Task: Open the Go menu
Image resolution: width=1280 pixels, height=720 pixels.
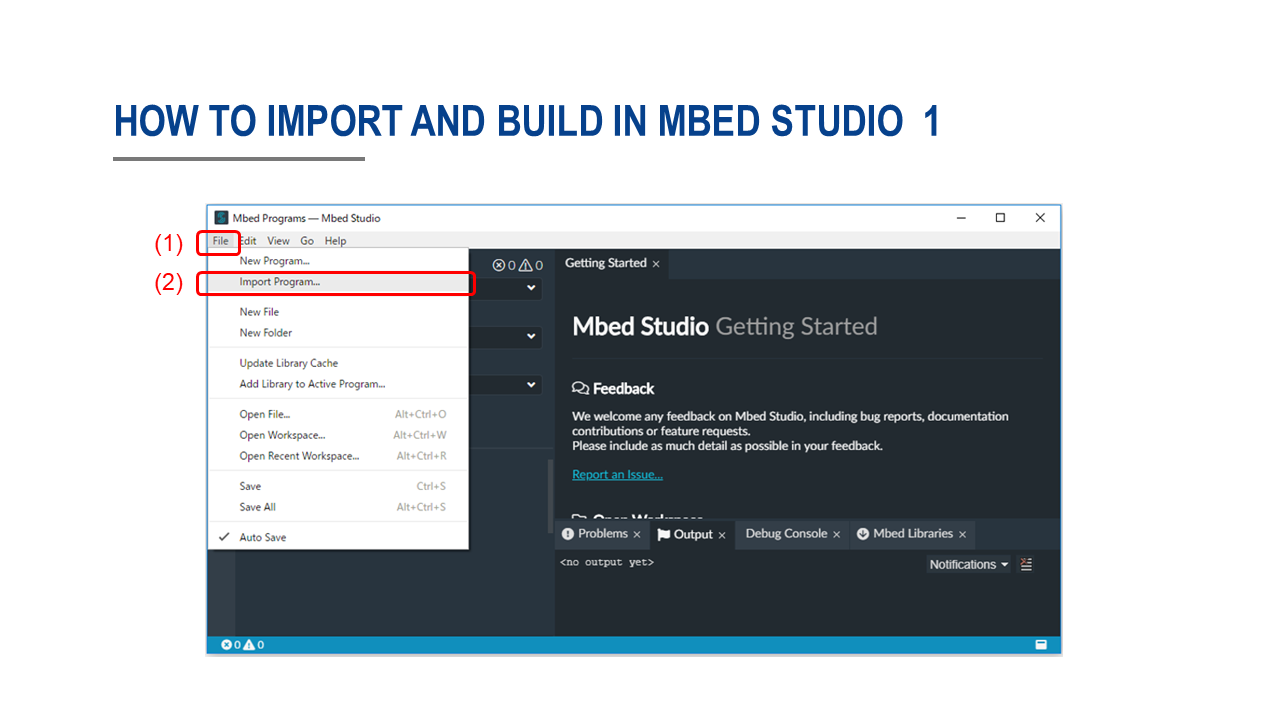Action: point(307,241)
